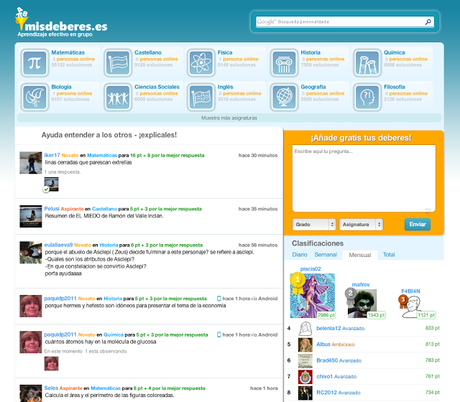Open the Inglés flag icon

coord(201,97)
